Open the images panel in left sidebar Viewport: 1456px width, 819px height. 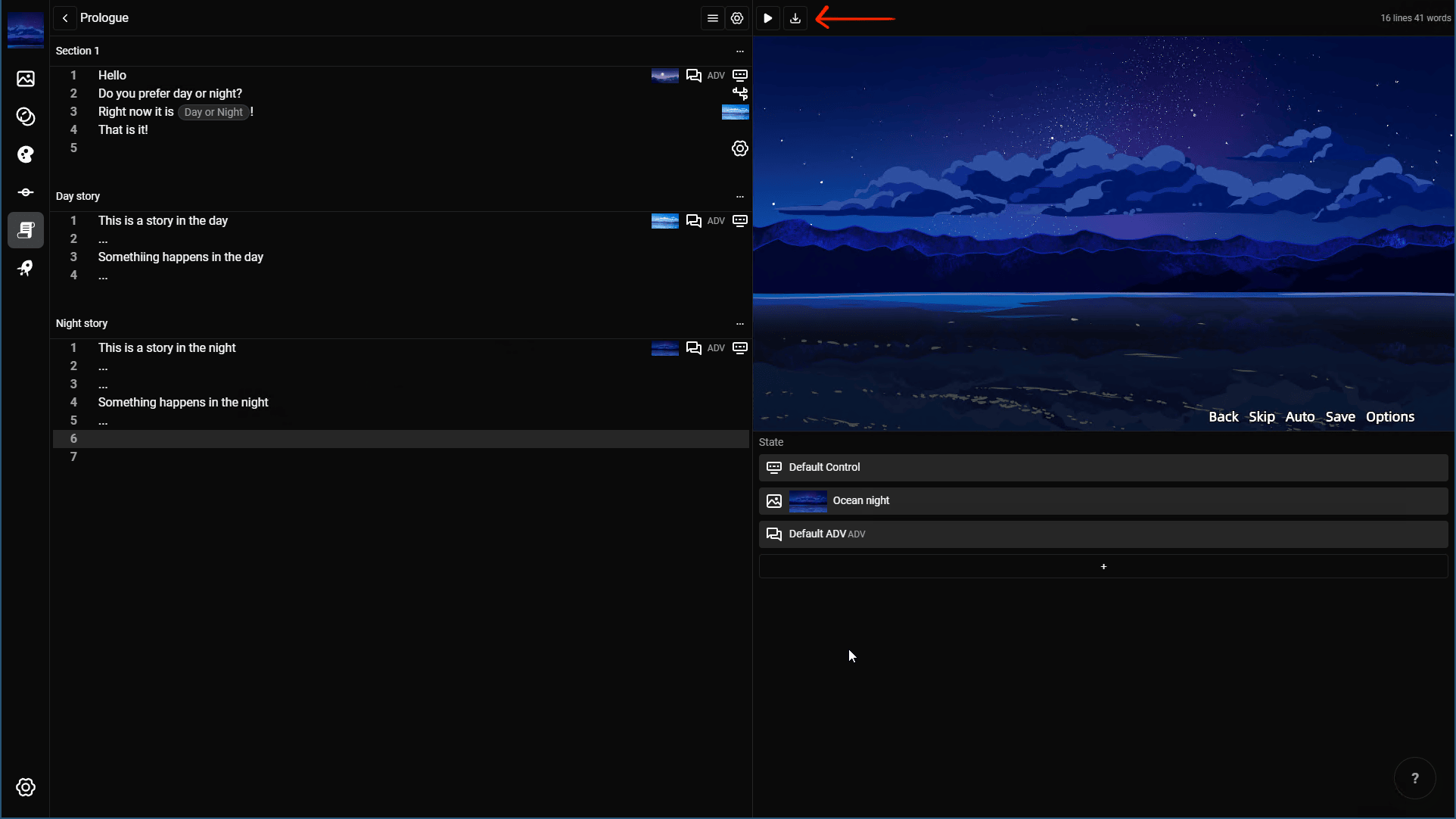(x=26, y=79)
